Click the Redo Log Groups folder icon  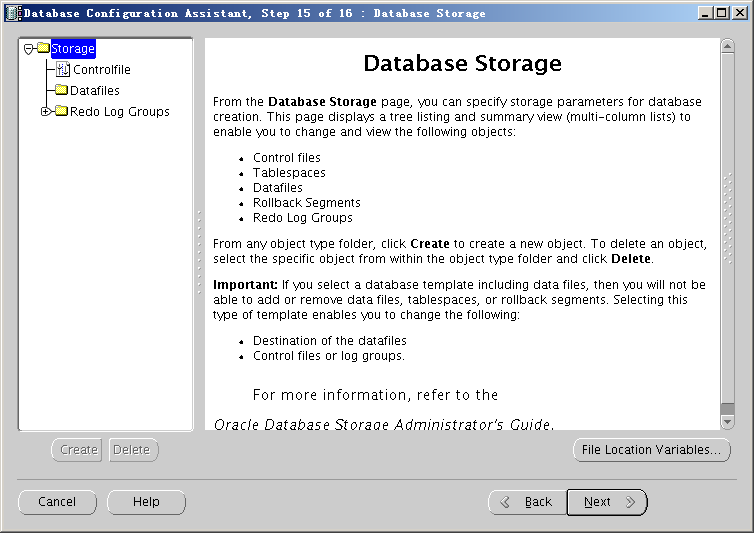61,112
